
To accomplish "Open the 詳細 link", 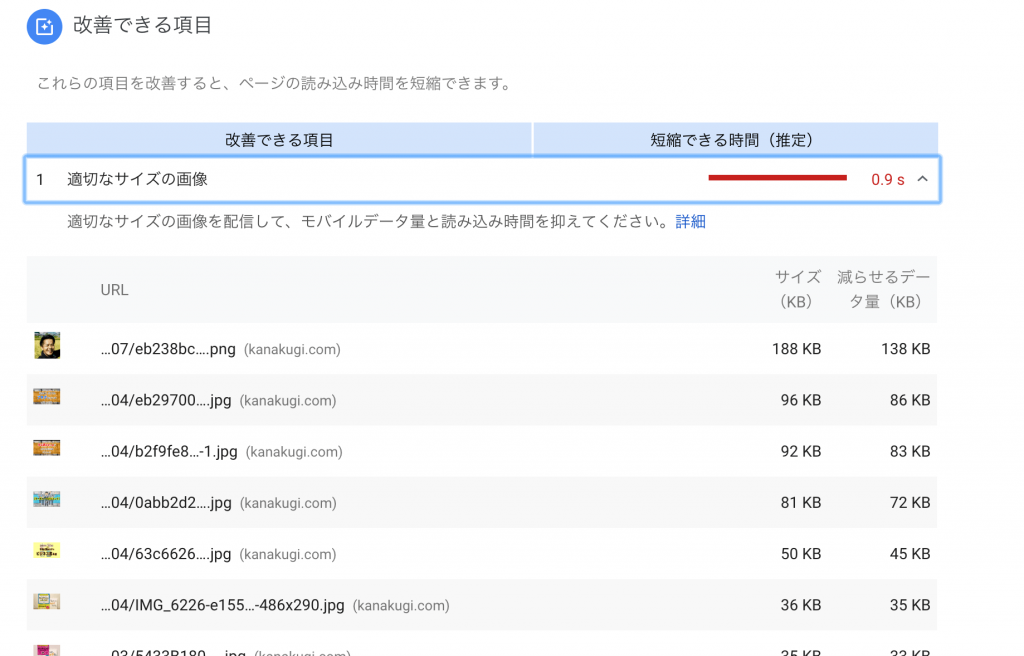I will point(690,221).
